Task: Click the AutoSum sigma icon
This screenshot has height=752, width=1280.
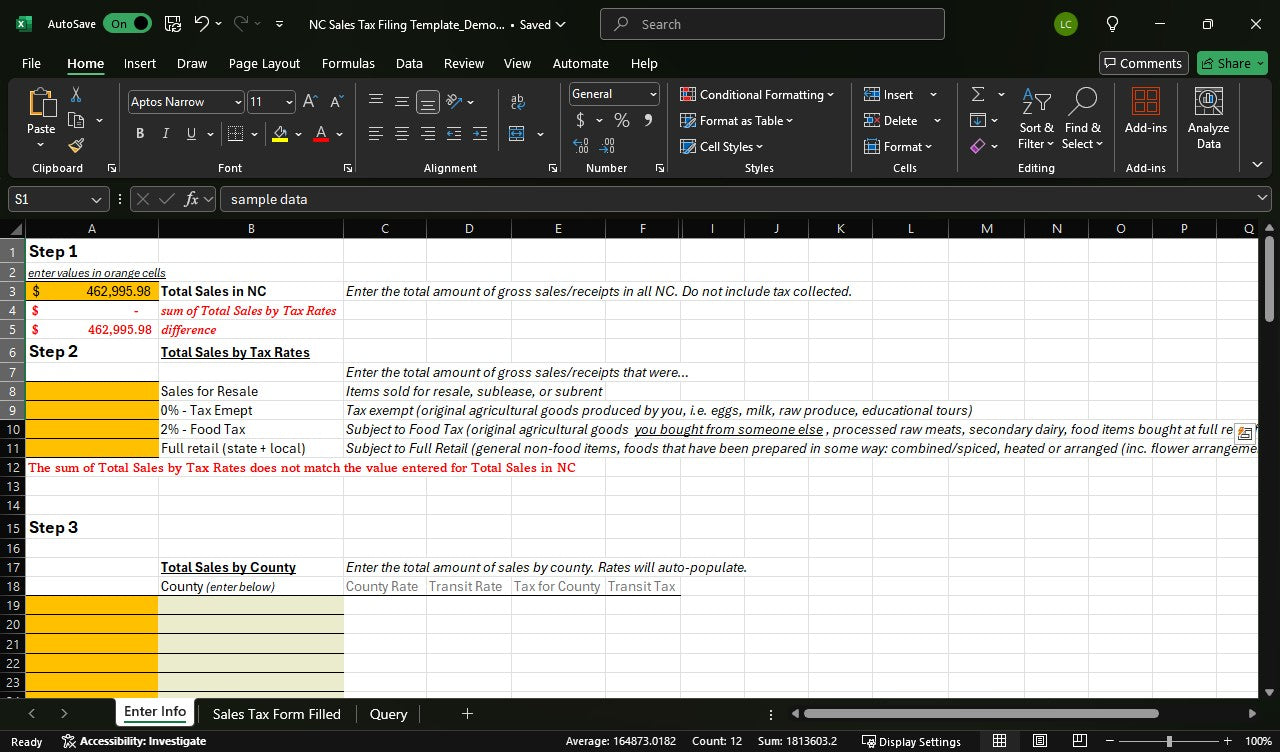Action: 978,94
